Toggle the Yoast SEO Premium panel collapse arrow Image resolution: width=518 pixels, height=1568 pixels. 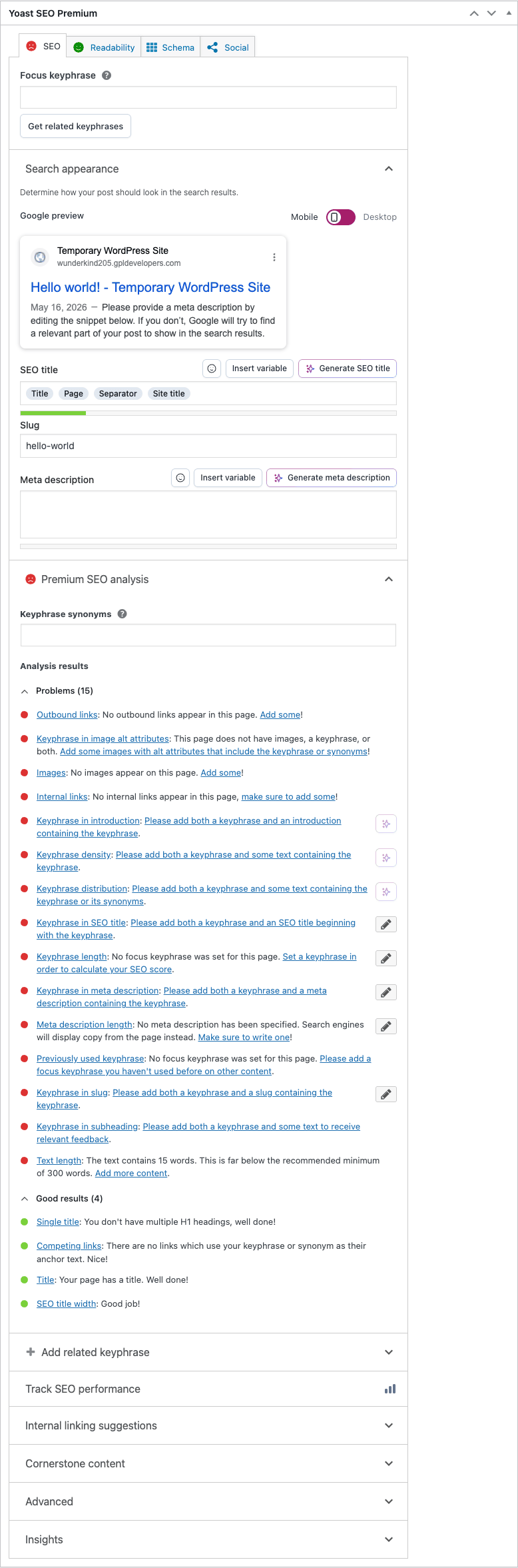pyautogui.click(x=509, y=13)
